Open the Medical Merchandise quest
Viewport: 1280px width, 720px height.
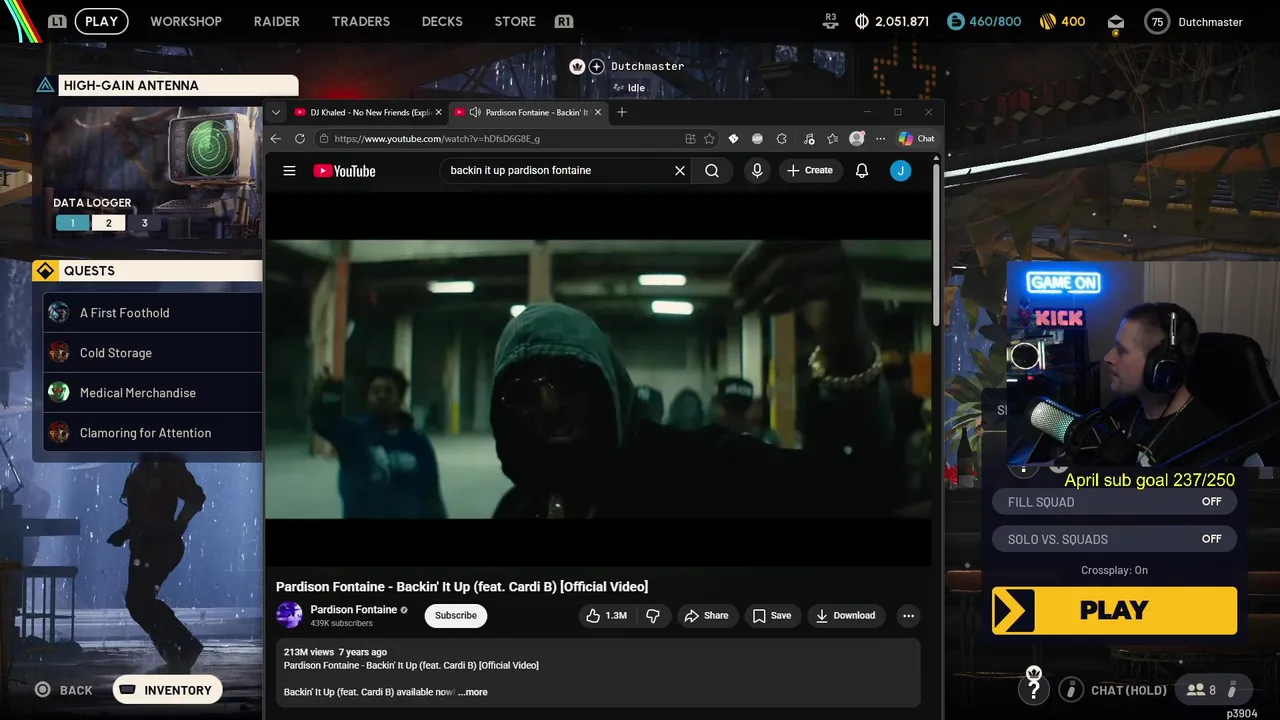[152, 393]
